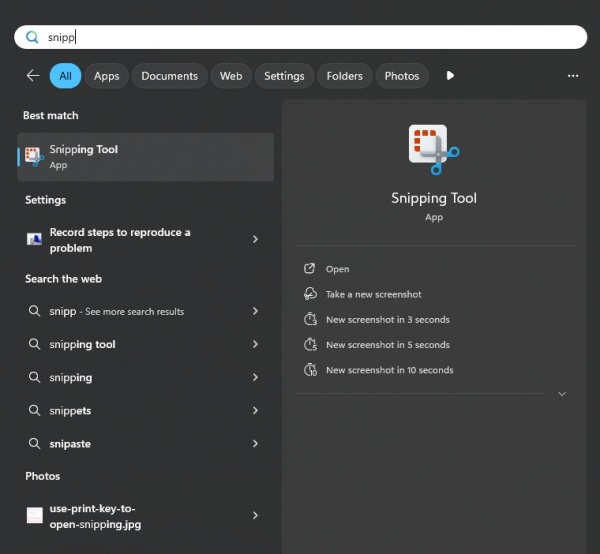Switch to the Settings filter tab
Viewport: 600px width, 554px height.
[x=284, y=76]
